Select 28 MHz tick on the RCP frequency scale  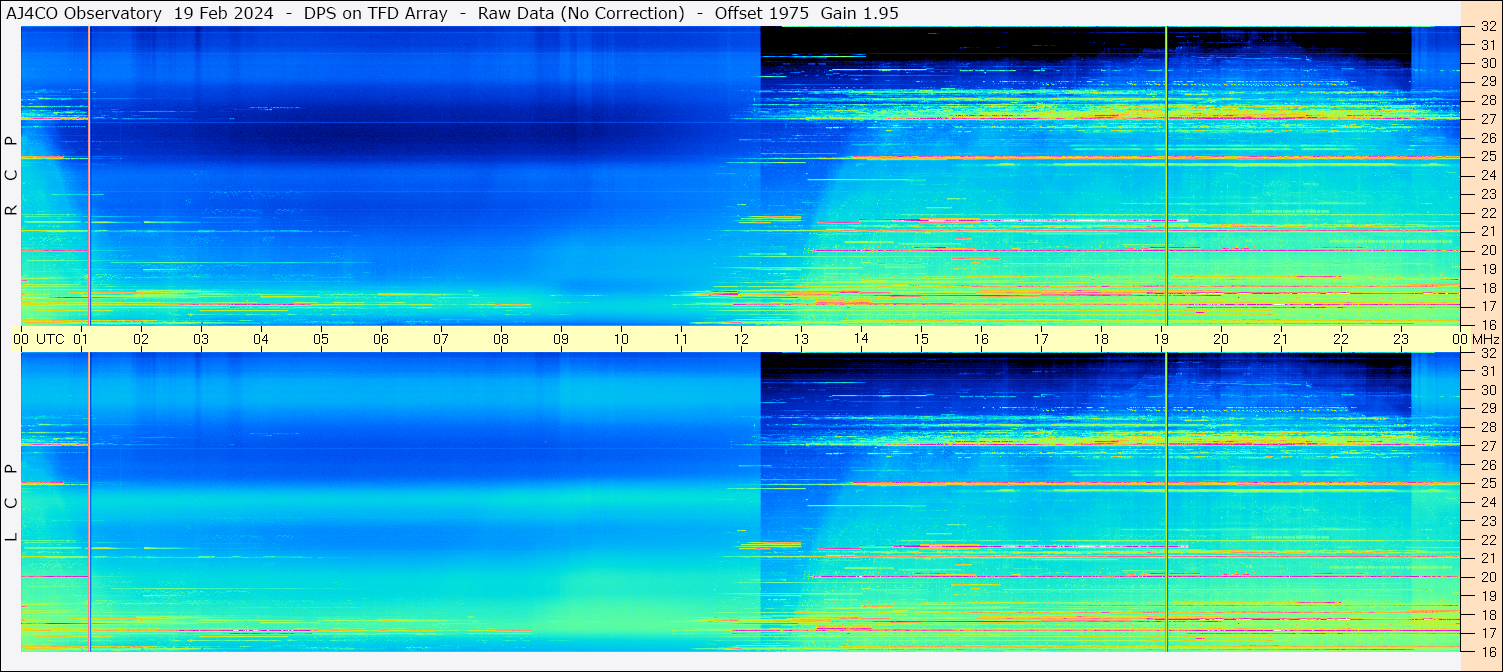point(1487,100)
